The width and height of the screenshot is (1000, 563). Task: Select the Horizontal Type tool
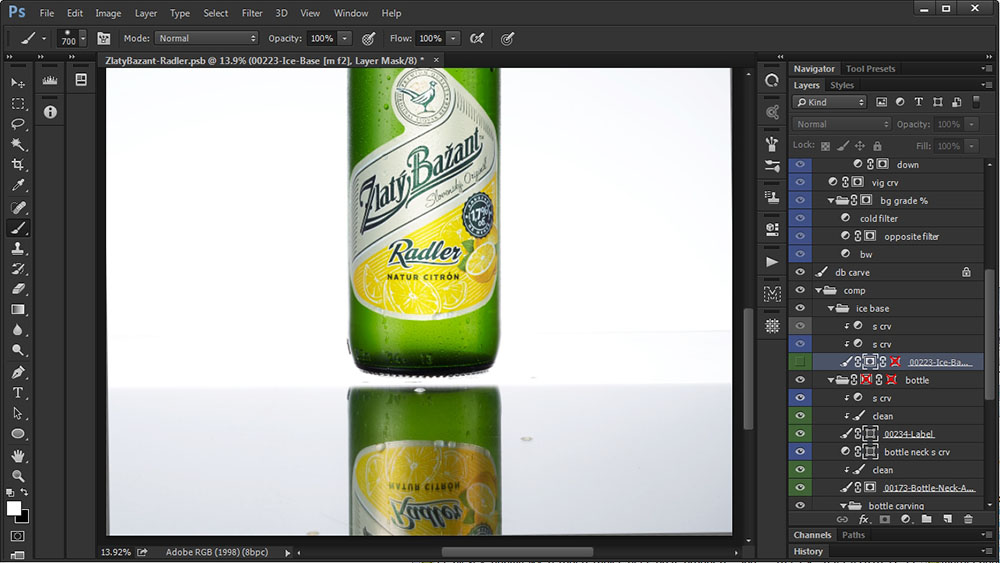coord(18,392)
